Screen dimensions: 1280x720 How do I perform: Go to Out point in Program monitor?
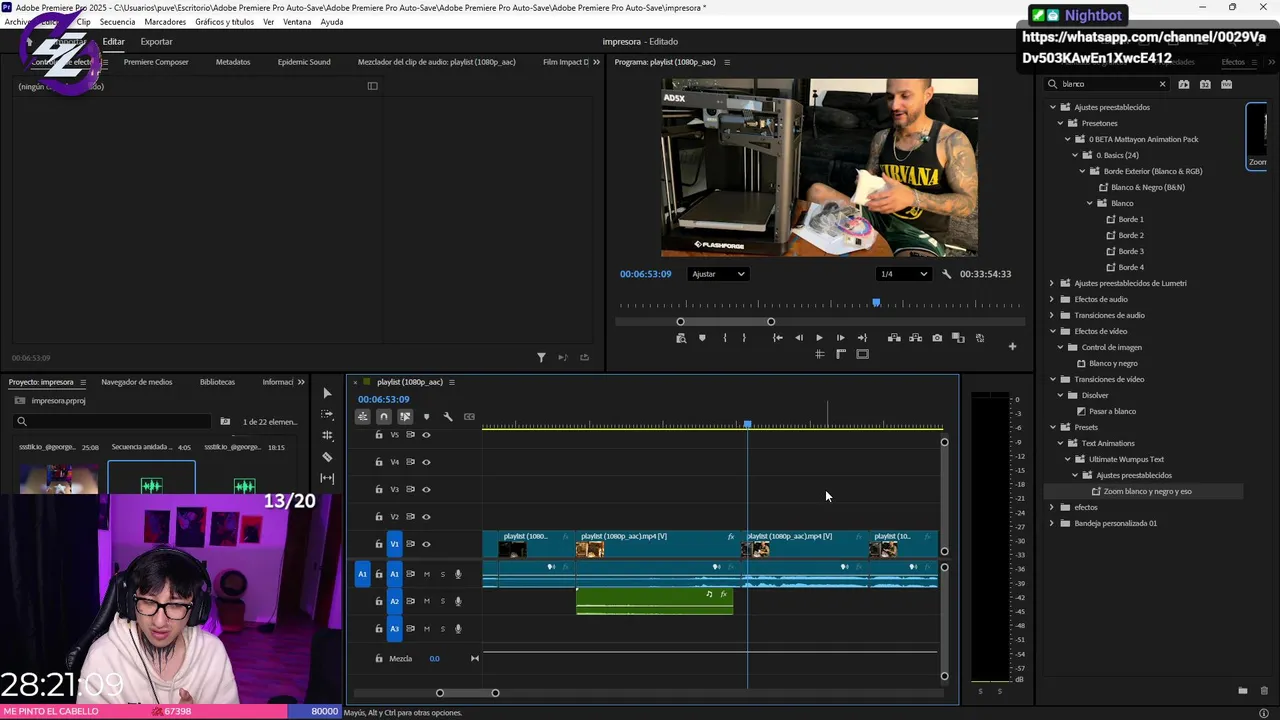pos(862,338)
